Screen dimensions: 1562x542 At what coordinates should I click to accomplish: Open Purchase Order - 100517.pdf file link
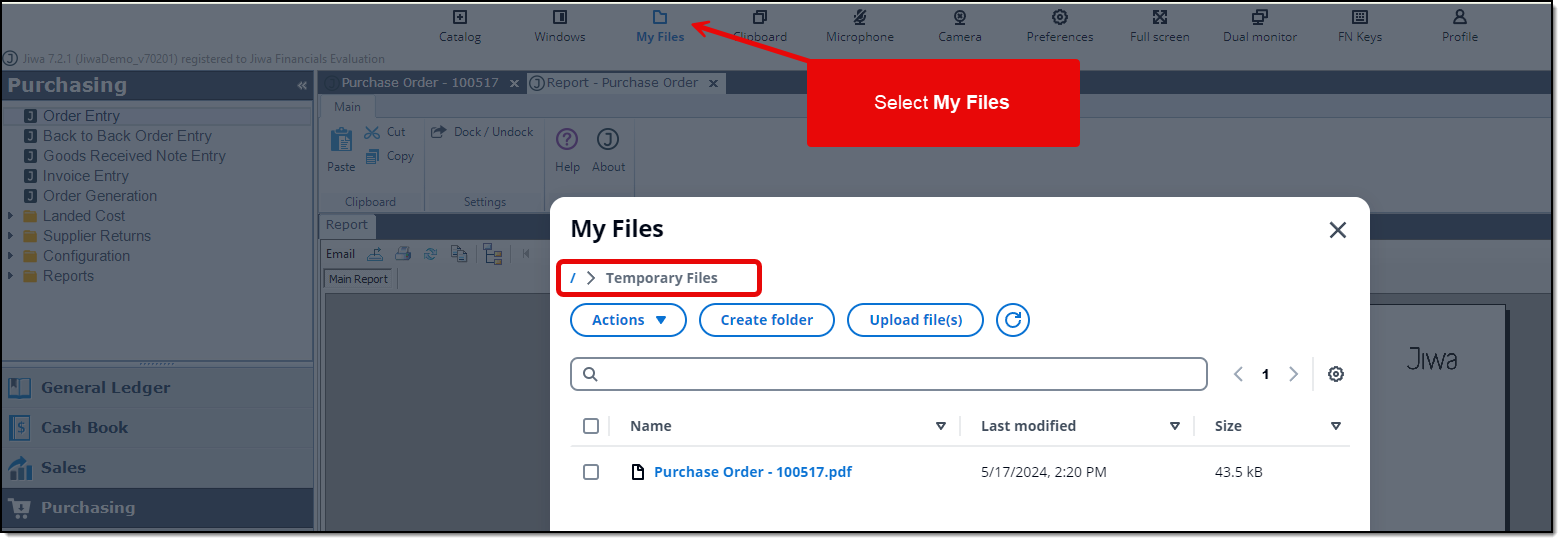[x=753, y=472]
